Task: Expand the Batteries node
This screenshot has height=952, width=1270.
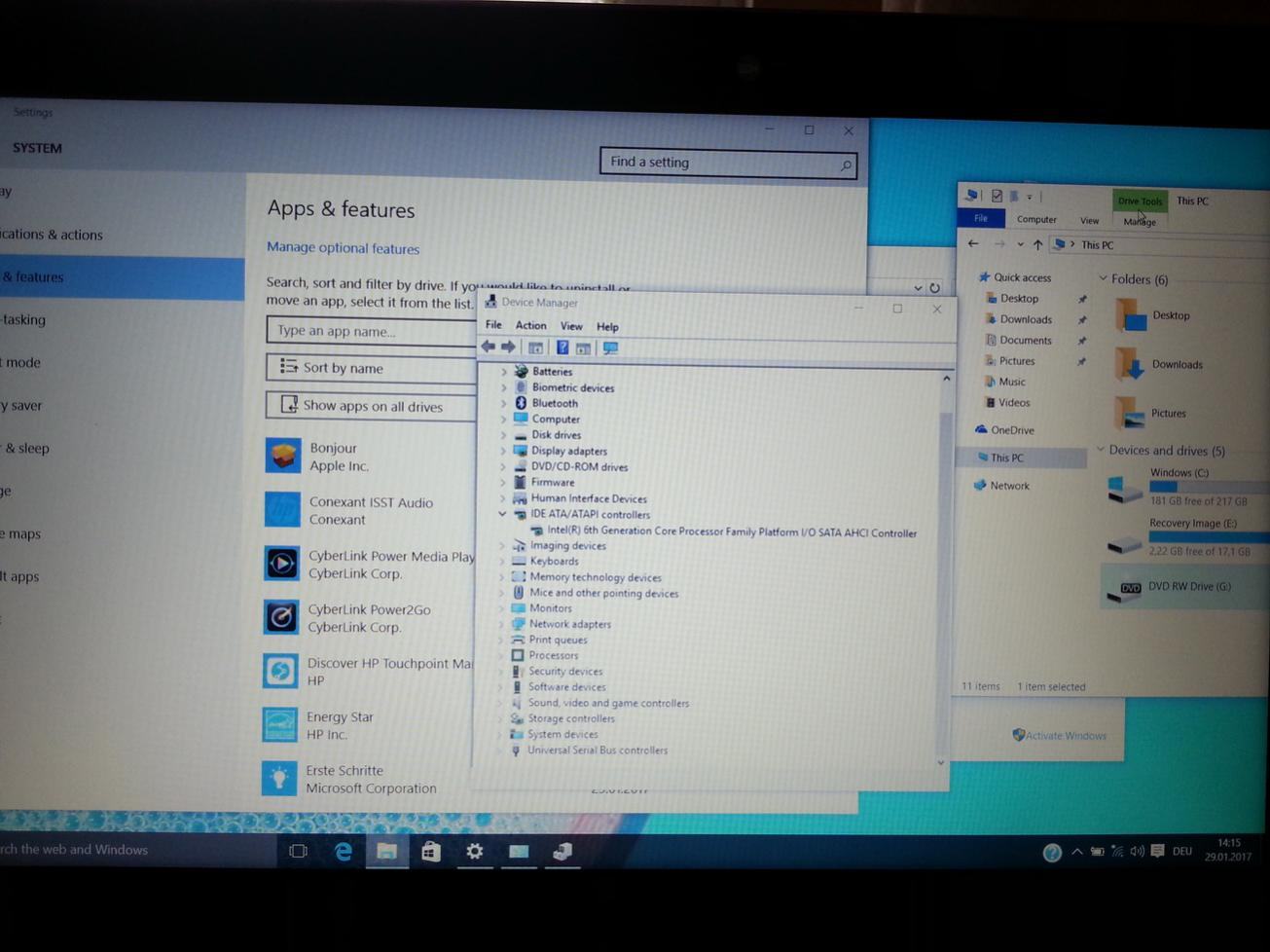Action: 504,372
